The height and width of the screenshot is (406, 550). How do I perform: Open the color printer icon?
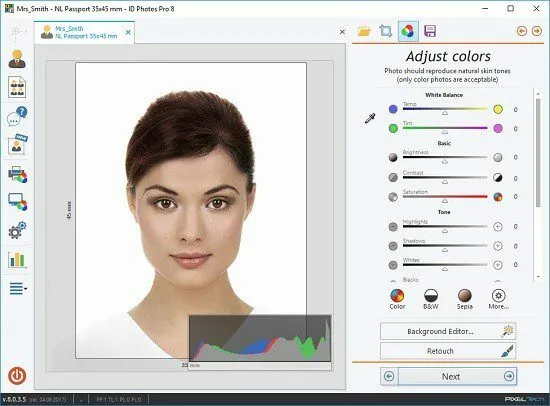point(18,174)
